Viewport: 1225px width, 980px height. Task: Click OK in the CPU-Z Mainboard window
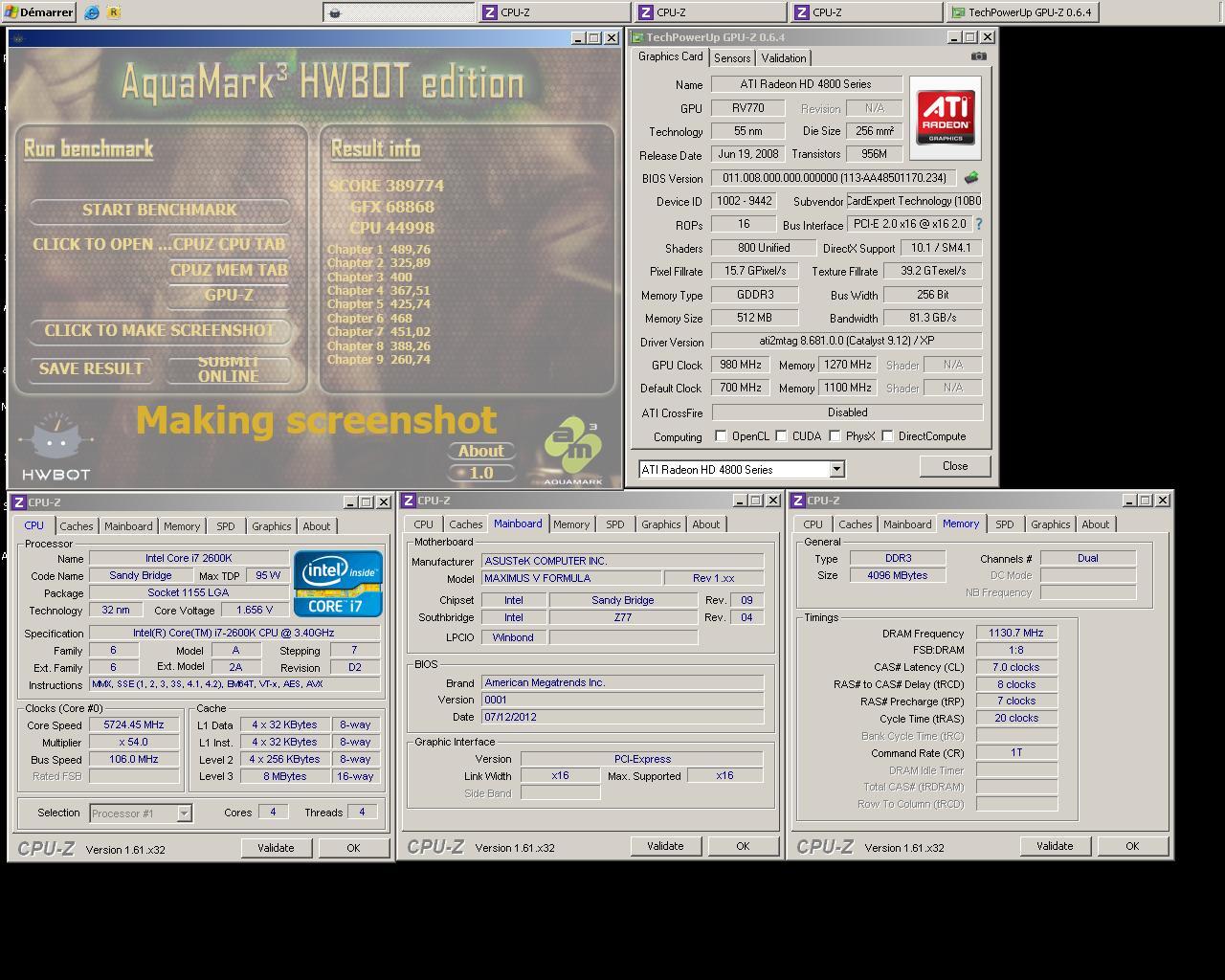click(x=743, y=846)
